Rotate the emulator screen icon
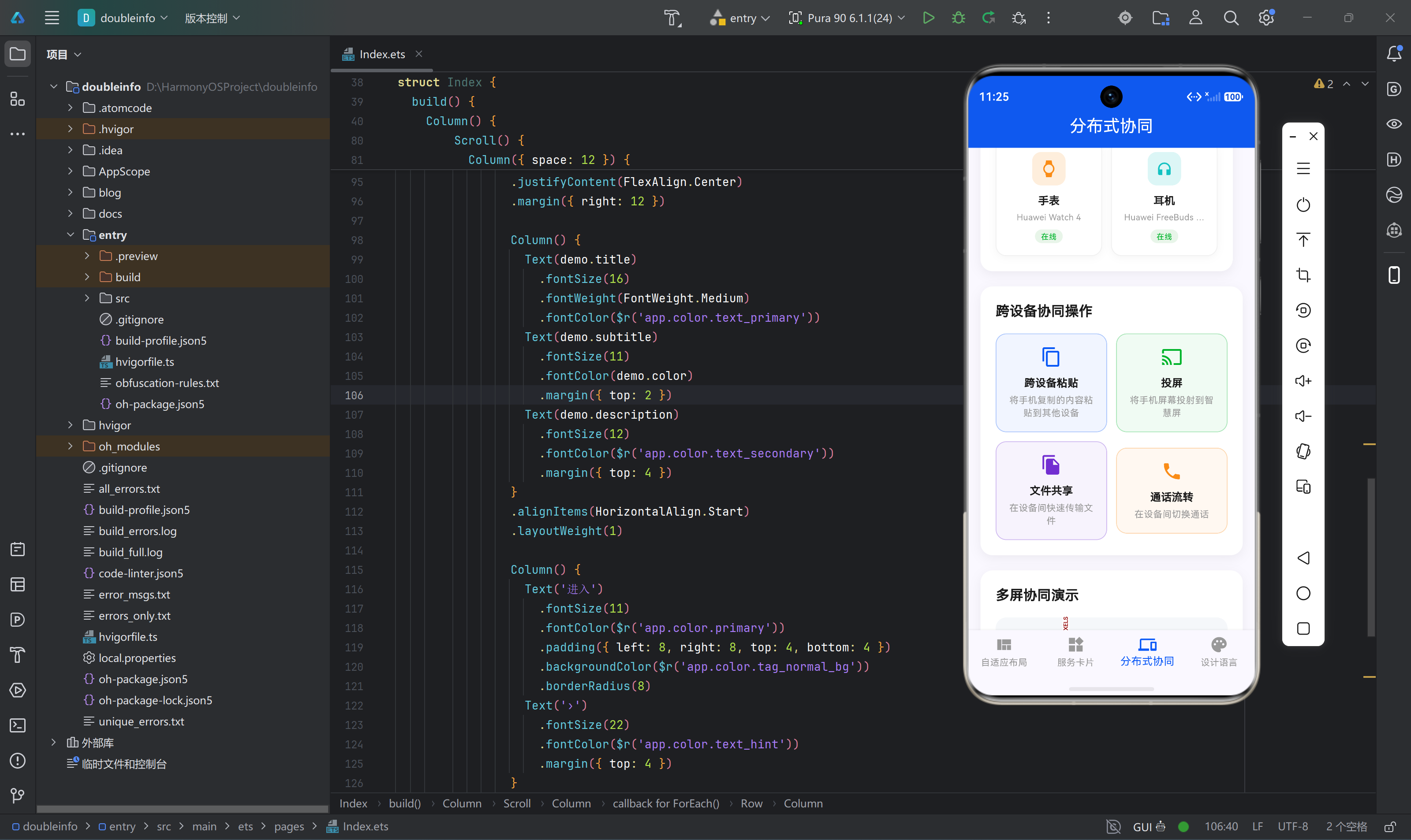The image size is (1411, 840). [x=1303, y=451]
